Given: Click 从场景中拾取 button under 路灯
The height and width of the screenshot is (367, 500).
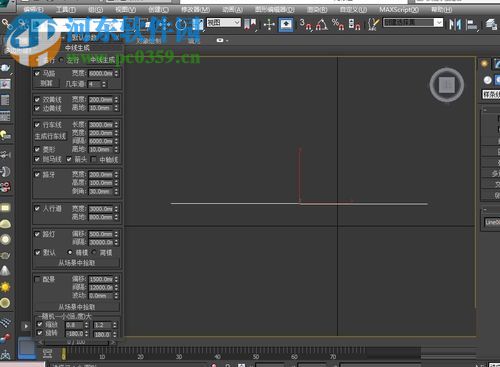Looking at the screenshot, I should point(77,263).
